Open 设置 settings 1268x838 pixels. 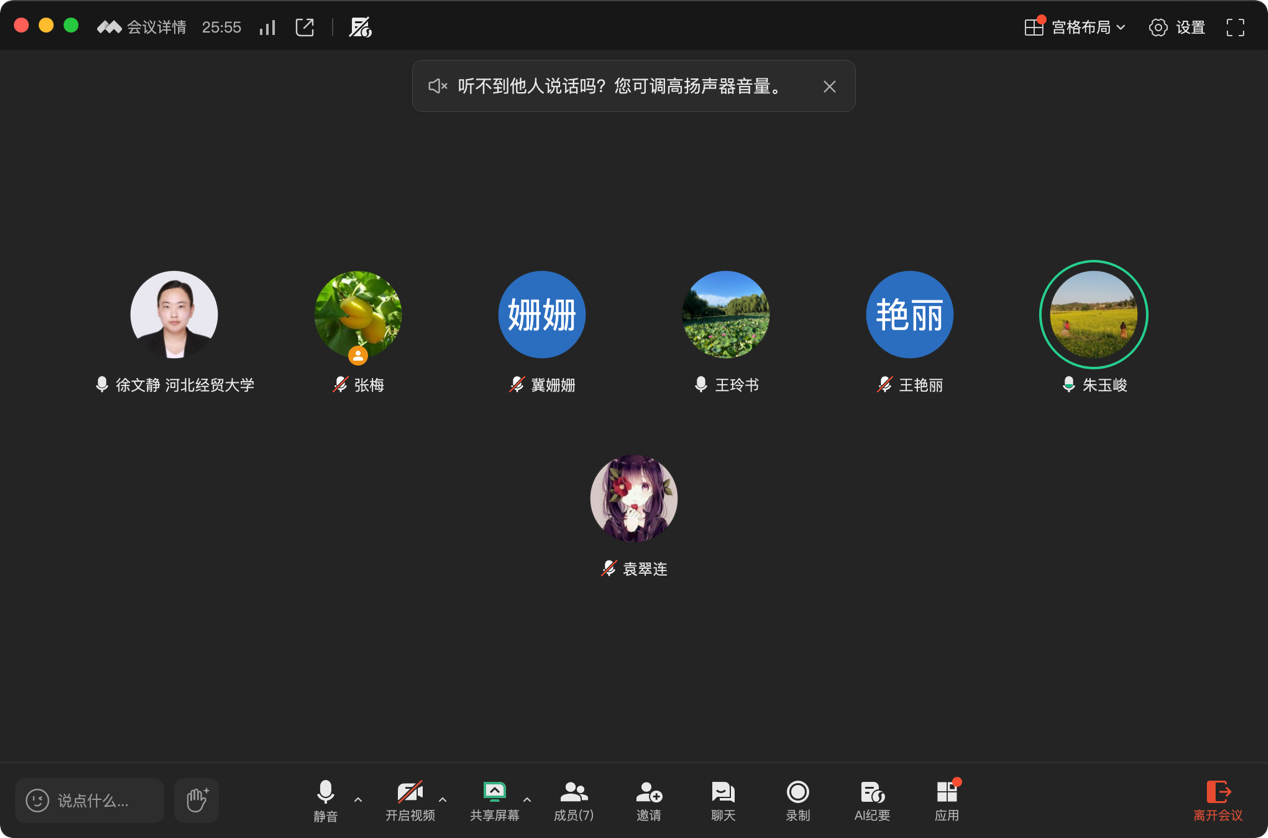1177,27
